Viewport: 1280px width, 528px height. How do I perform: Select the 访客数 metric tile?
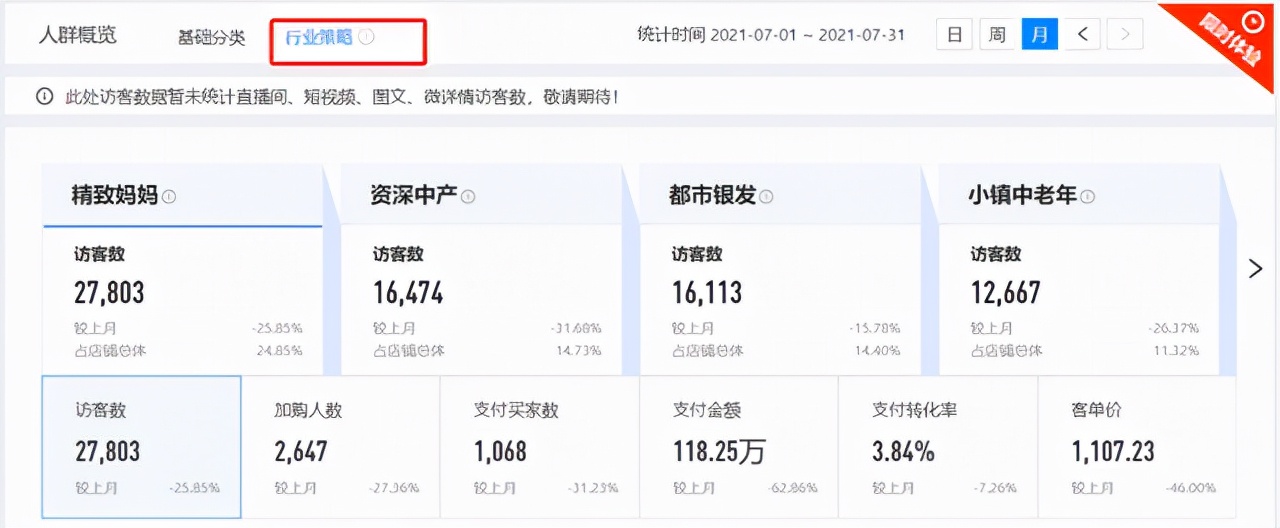pos(141,447)
